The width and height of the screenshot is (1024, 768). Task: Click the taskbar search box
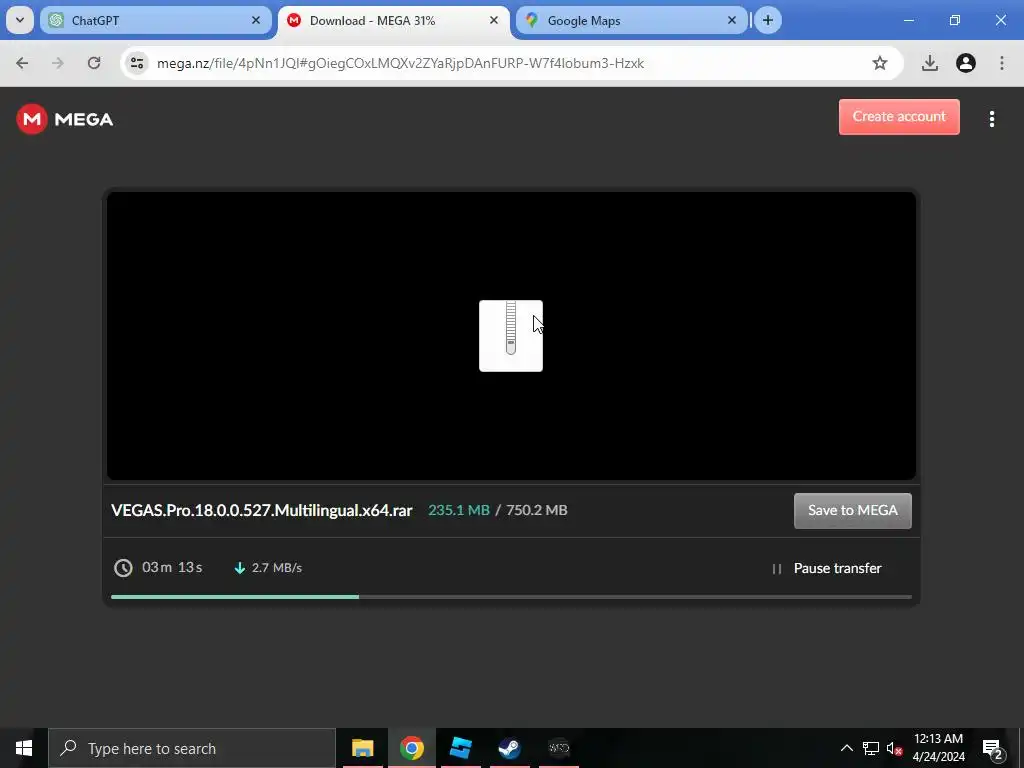(x=192, y=748)
